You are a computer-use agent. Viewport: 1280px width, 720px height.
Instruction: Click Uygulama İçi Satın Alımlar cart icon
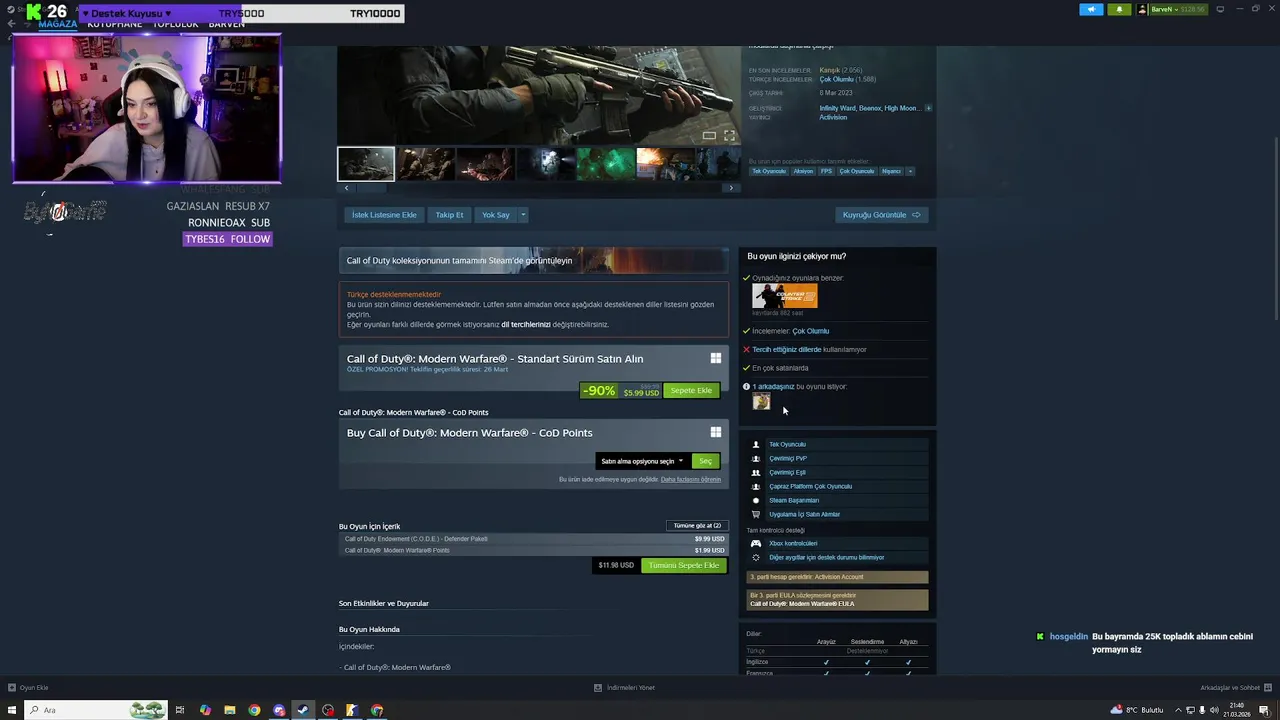[x=756, y=514]
